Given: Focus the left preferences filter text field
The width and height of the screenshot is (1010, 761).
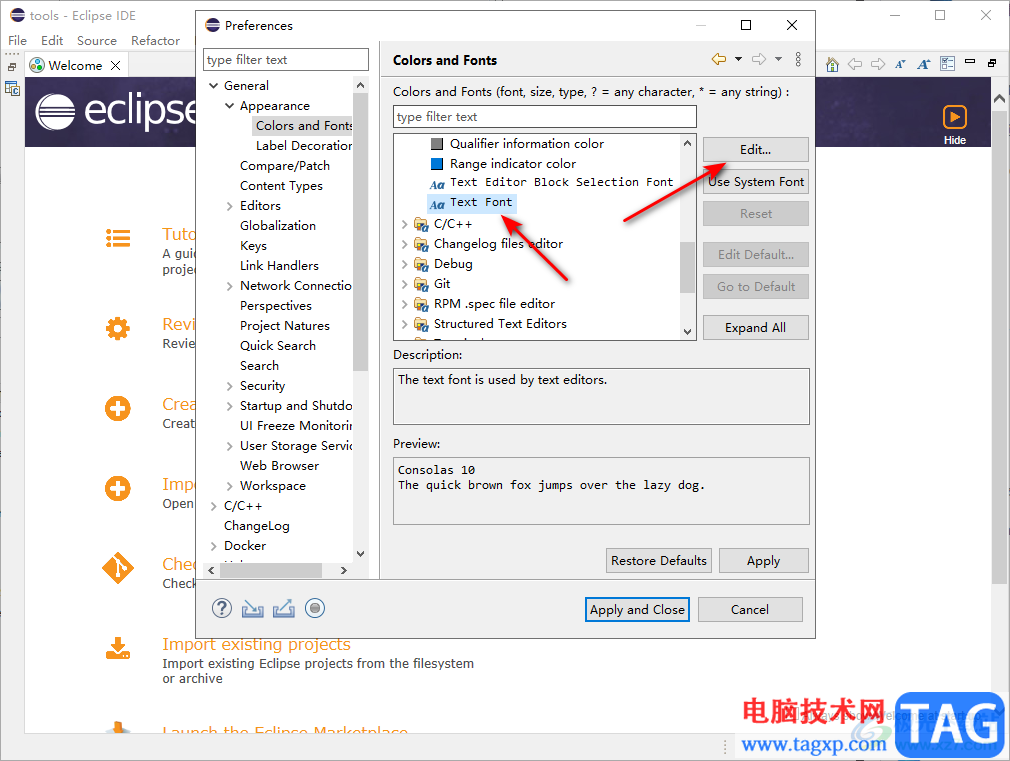Looking at the screenshot, I should click(x=285, y=59).
